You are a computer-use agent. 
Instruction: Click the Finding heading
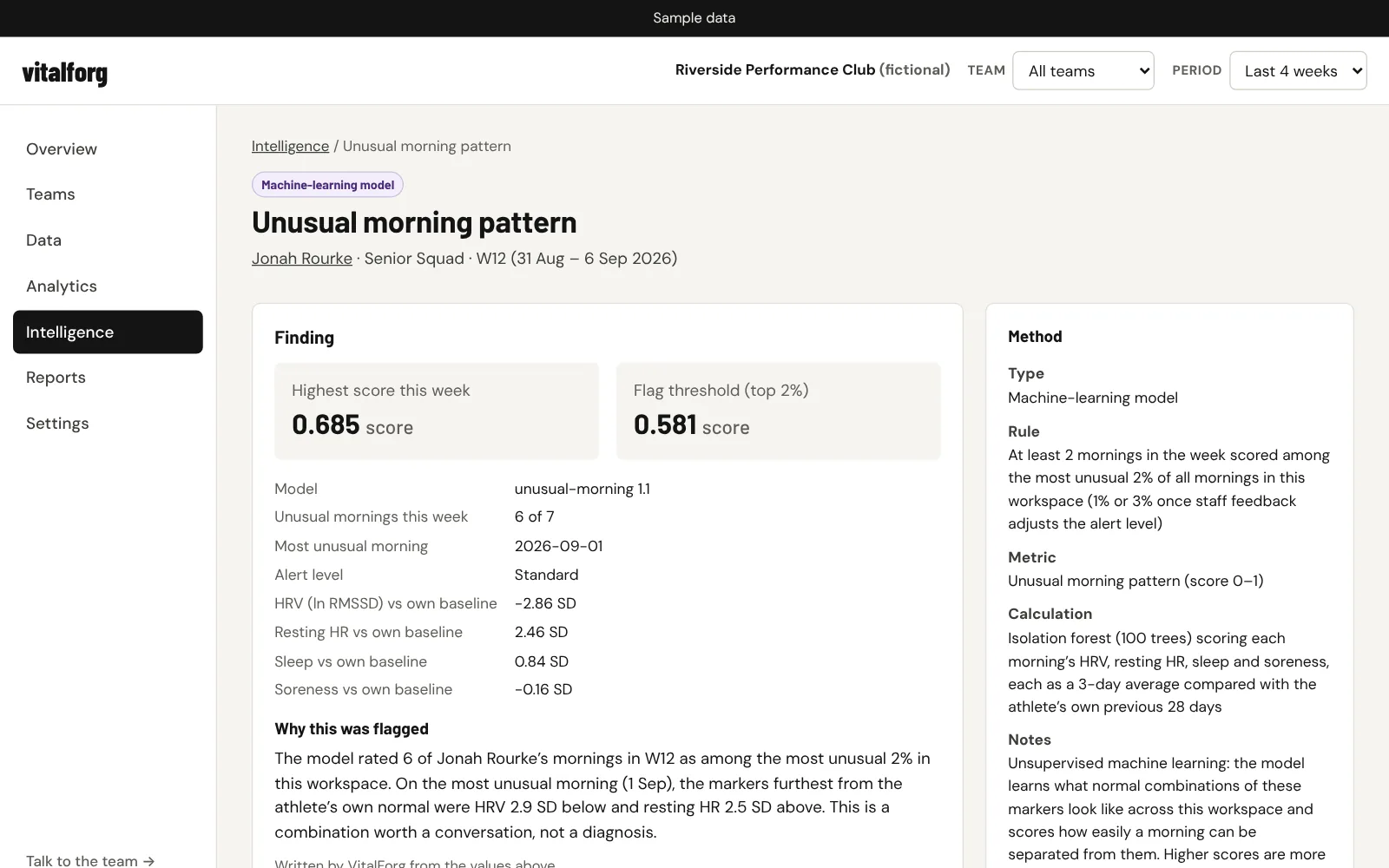(304, 338)
